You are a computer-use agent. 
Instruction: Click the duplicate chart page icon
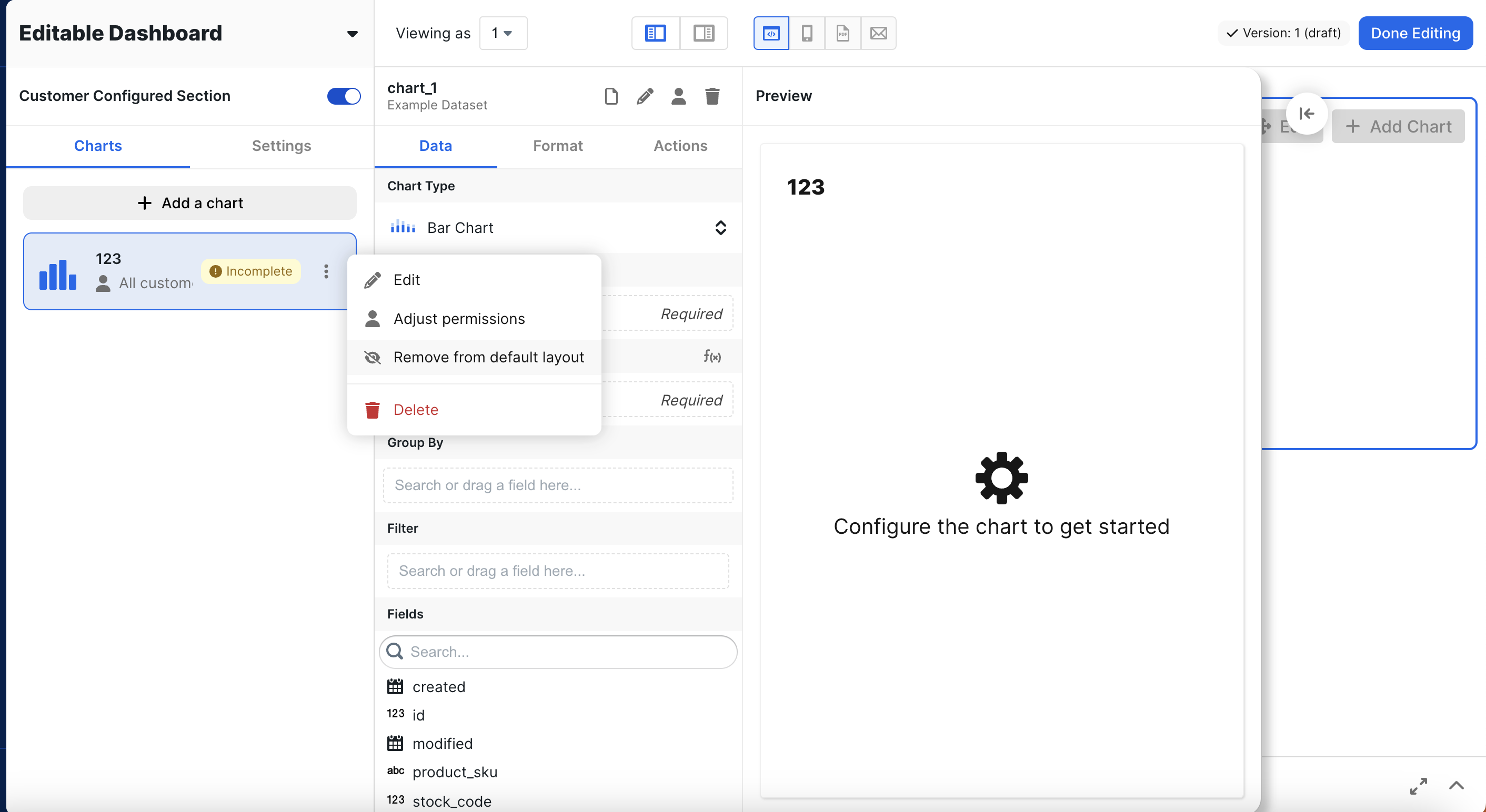coord(611,96)
